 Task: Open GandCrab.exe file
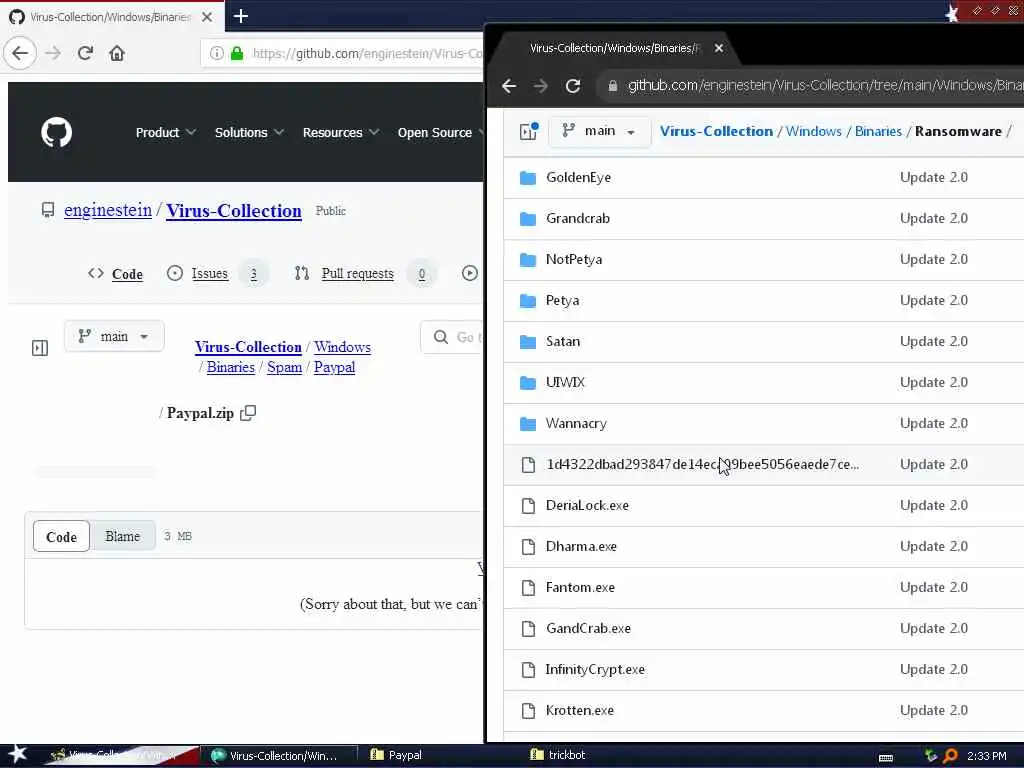[588, 629]
